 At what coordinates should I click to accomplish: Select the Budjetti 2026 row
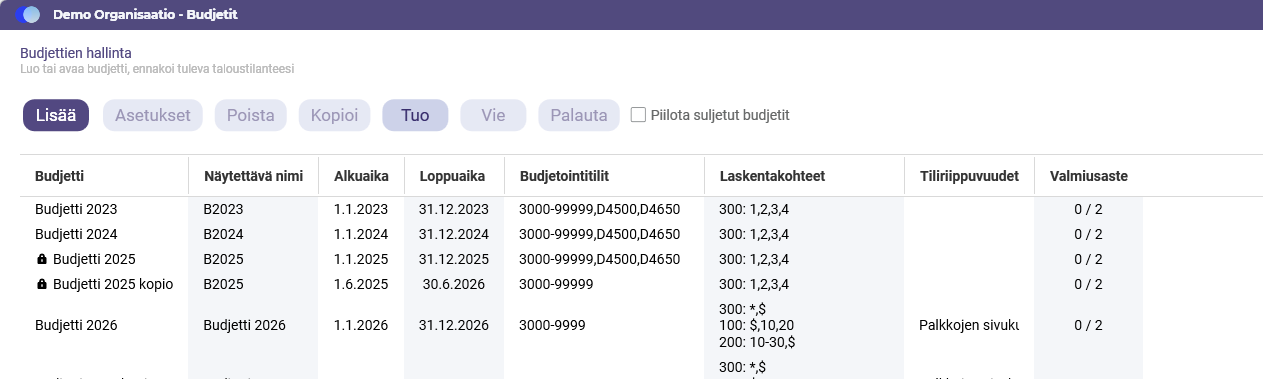coord(581,325)
